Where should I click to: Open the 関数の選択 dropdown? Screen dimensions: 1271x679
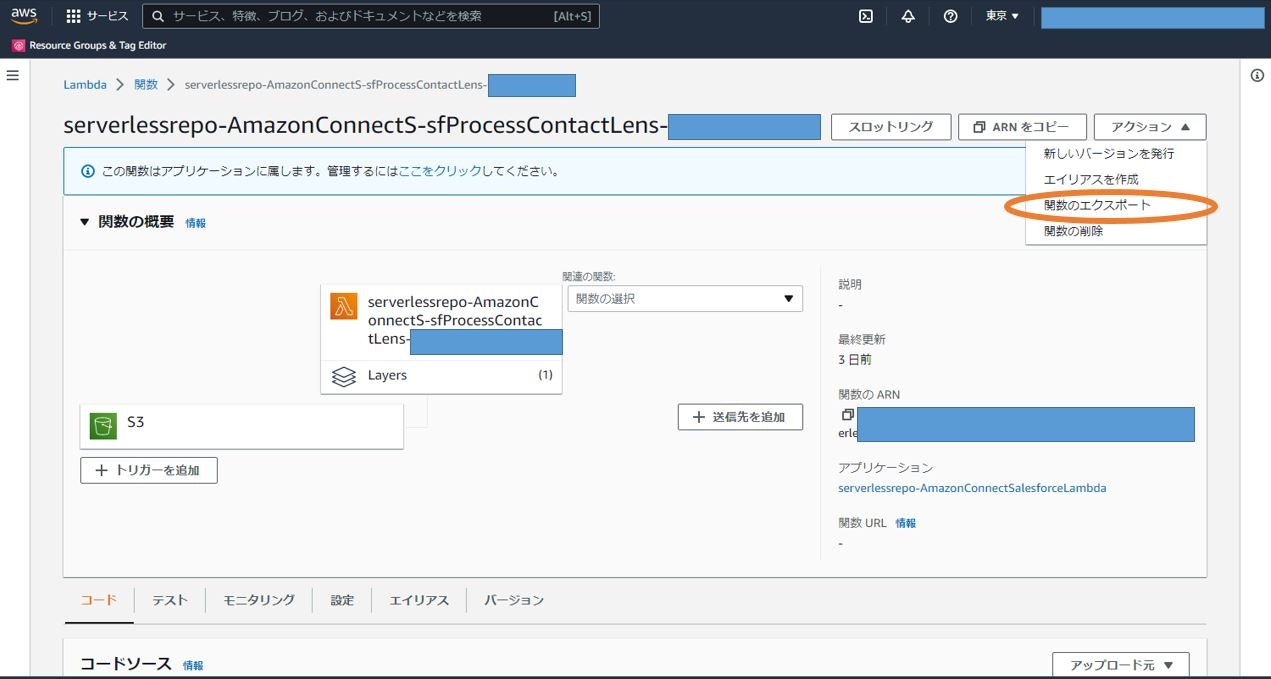685,299
